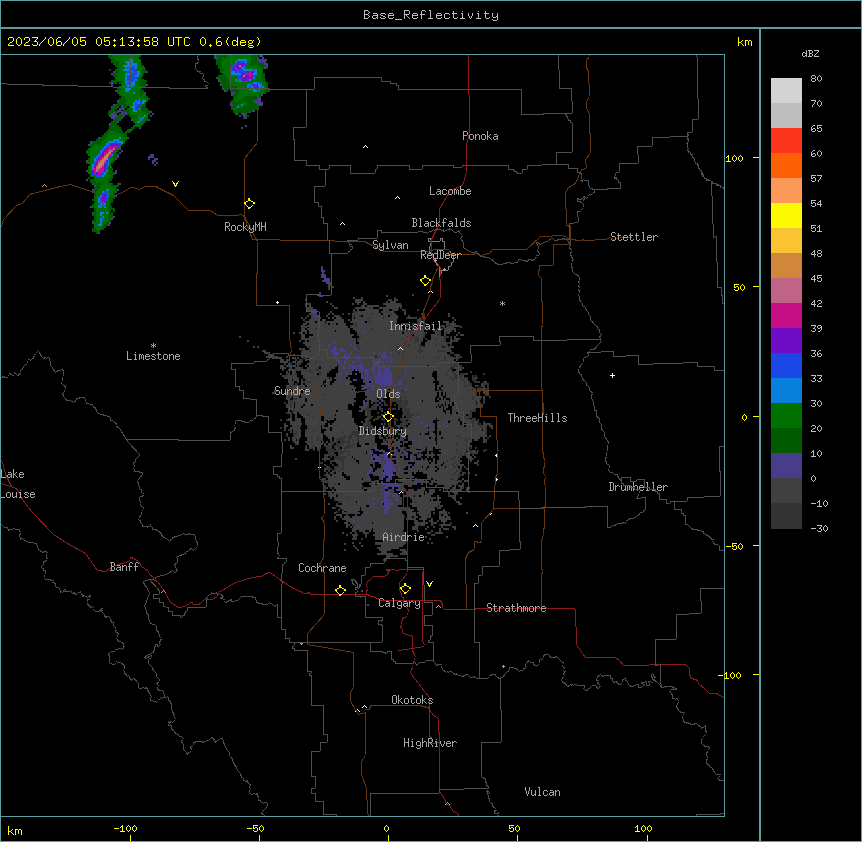Select the ThreeHills label
This screenshot has width=862, height=842.
click(x=537, y=418)
